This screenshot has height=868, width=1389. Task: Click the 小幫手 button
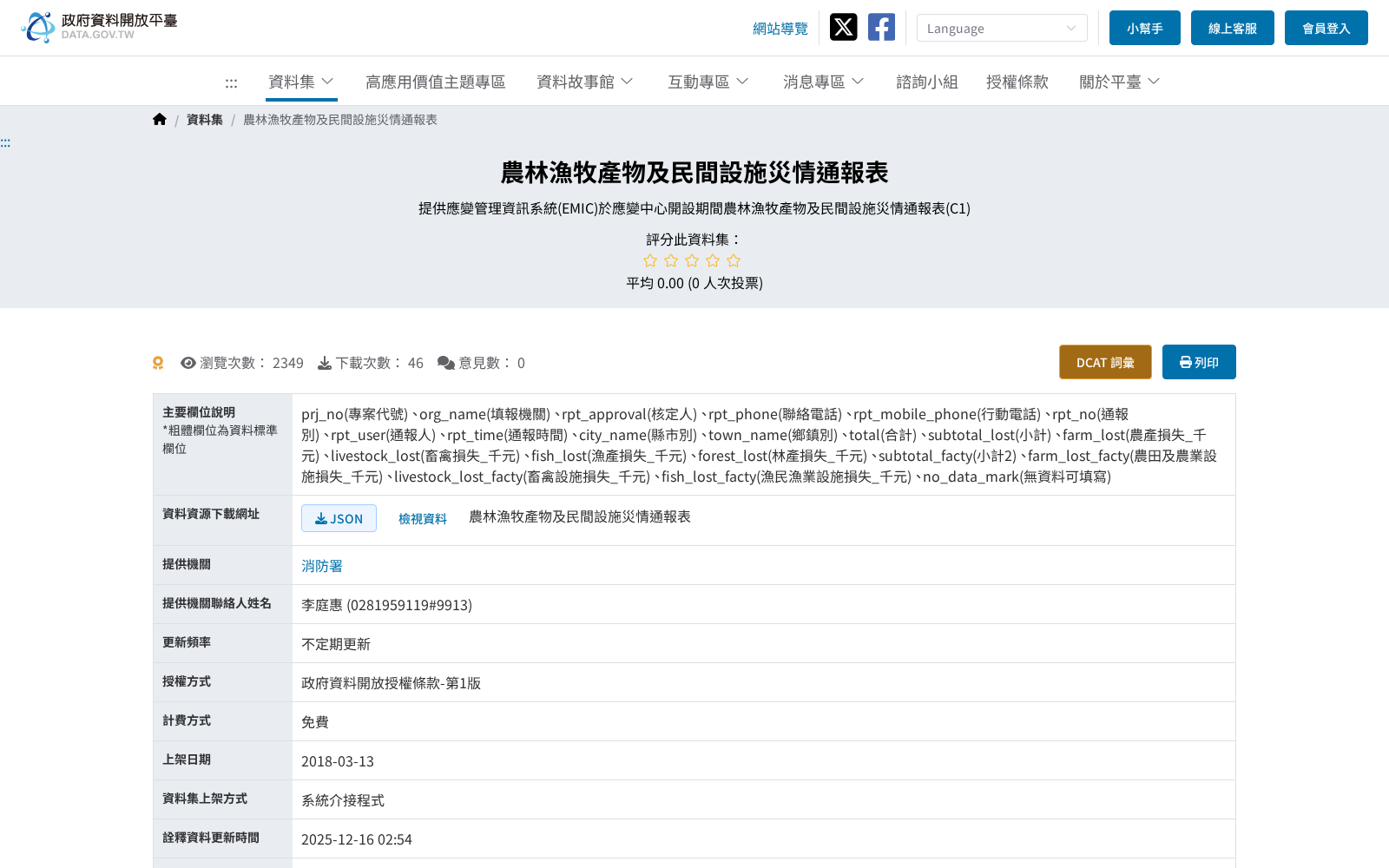point(1145,28)
